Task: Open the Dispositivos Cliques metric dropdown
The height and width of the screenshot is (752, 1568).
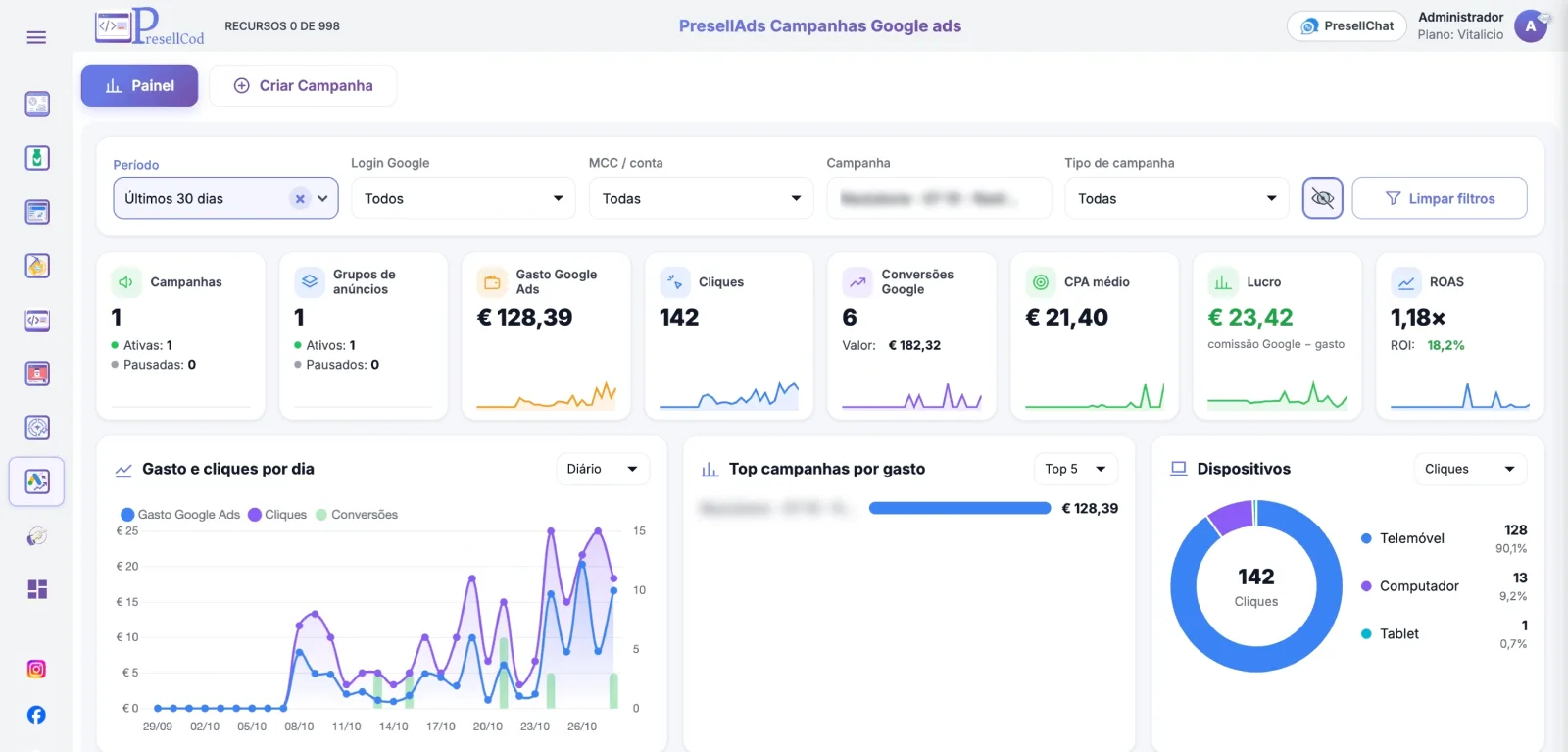Action: (1470, 469)
